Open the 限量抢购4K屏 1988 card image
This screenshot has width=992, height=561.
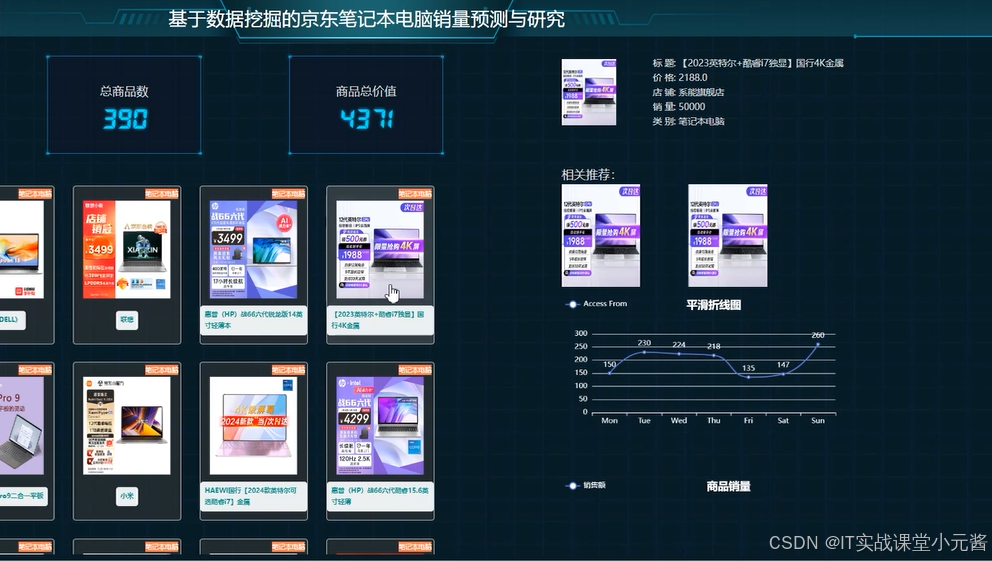click(380, 249)
